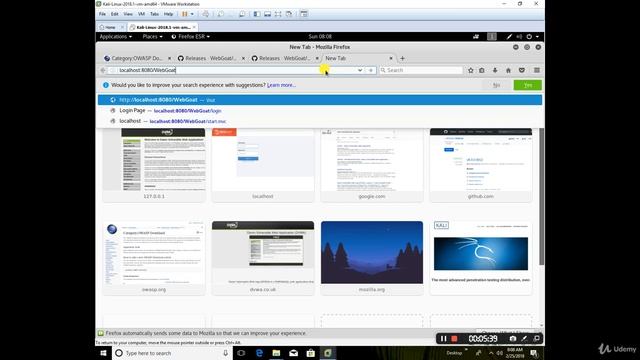
Task: Select localhost WebGoat/start.mvc suggestion
Action: click(320, 121)
